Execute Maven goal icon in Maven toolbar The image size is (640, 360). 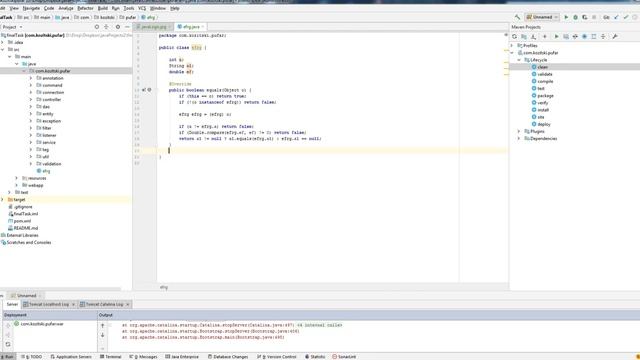566,37
